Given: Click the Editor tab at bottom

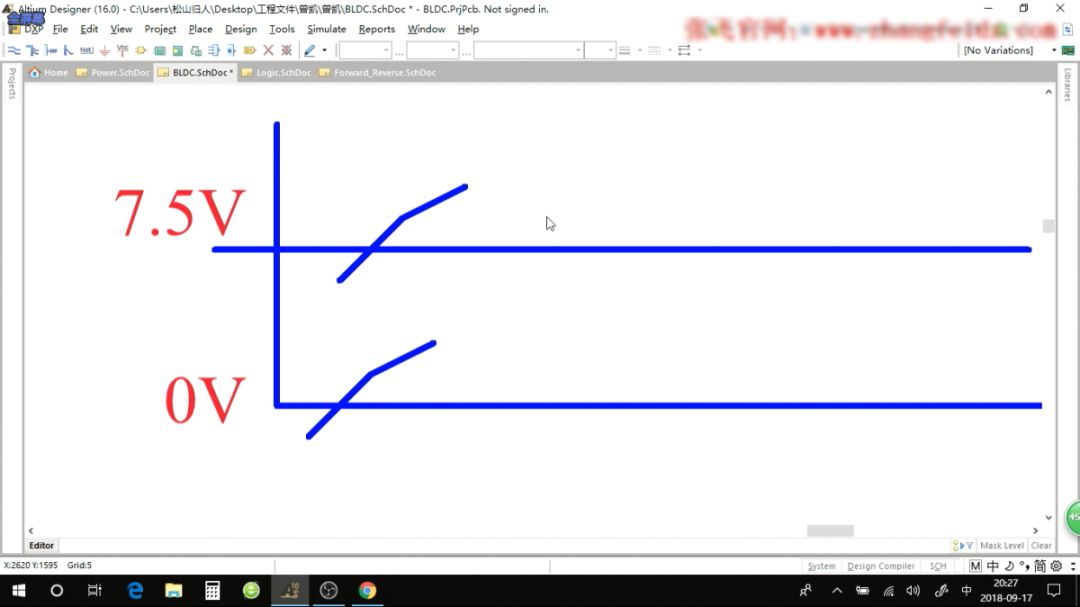Looking at the screenshot, I should click(x=41, y=545).
